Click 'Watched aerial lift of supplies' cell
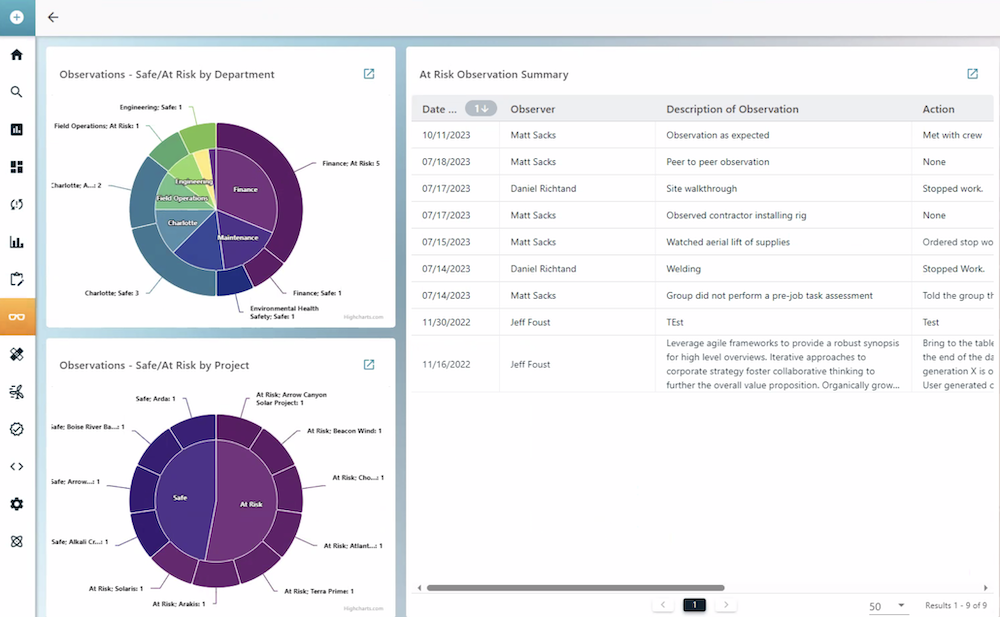Image resolution: width=1000 pixels, height=617 pixels. tap(728, 242)
